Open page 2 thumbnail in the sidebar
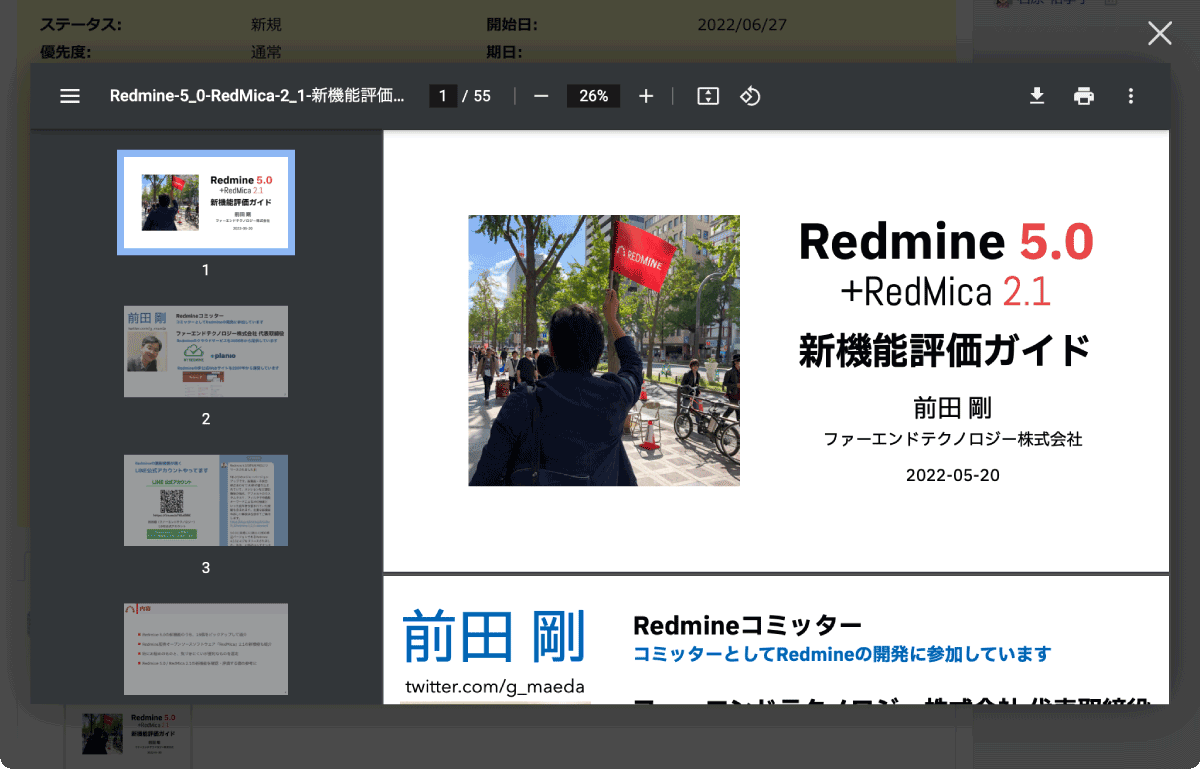 point(205,351)
